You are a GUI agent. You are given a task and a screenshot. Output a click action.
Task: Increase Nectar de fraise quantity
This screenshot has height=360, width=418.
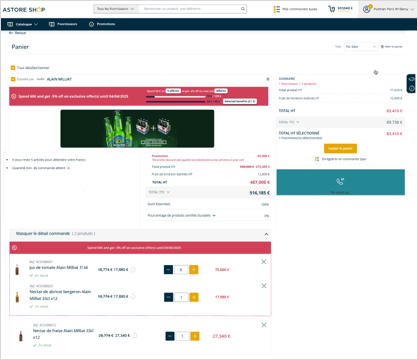tap(195, 336)
